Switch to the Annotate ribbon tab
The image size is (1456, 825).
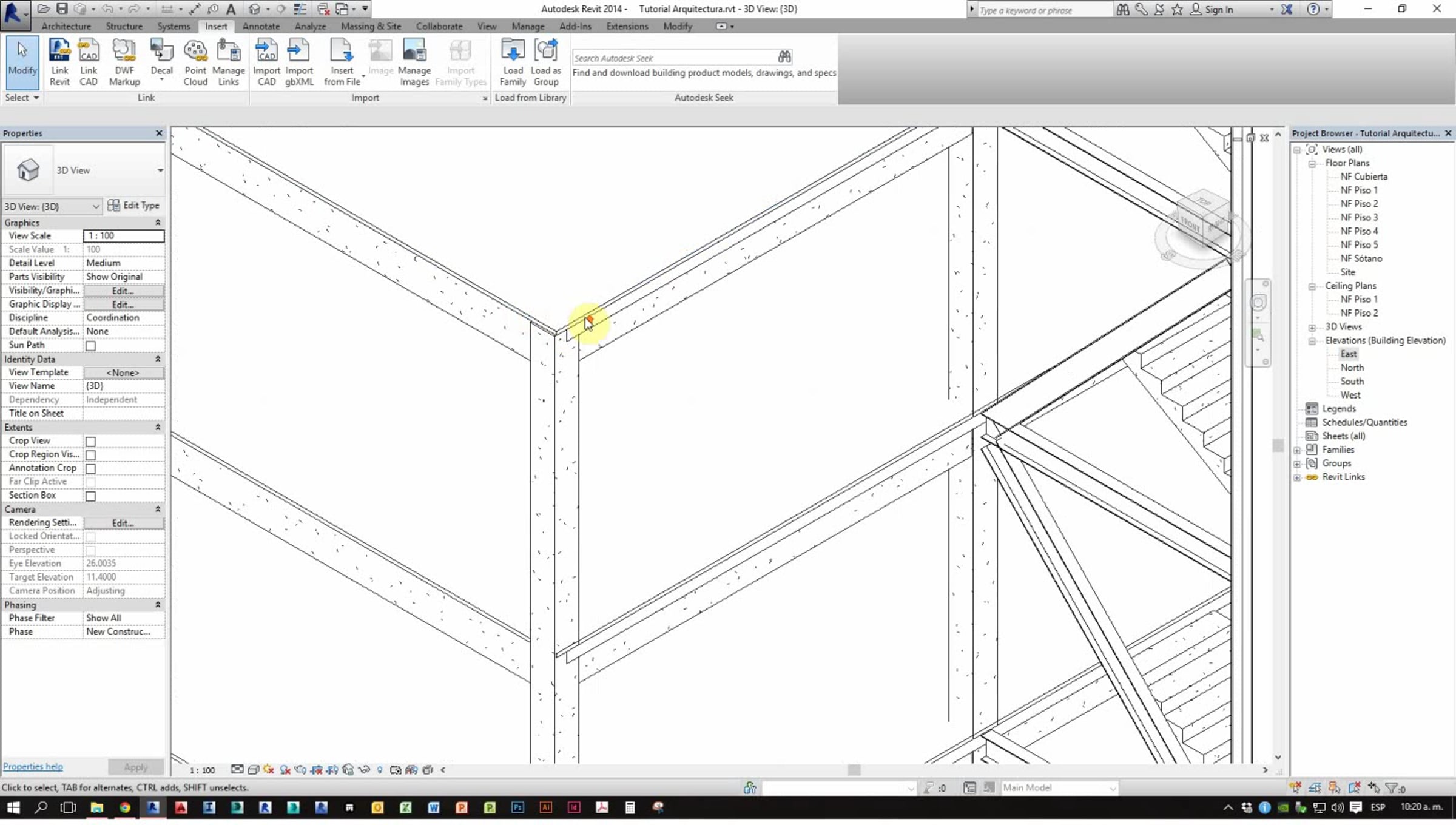pyautogui.click(x=261, y=27)
